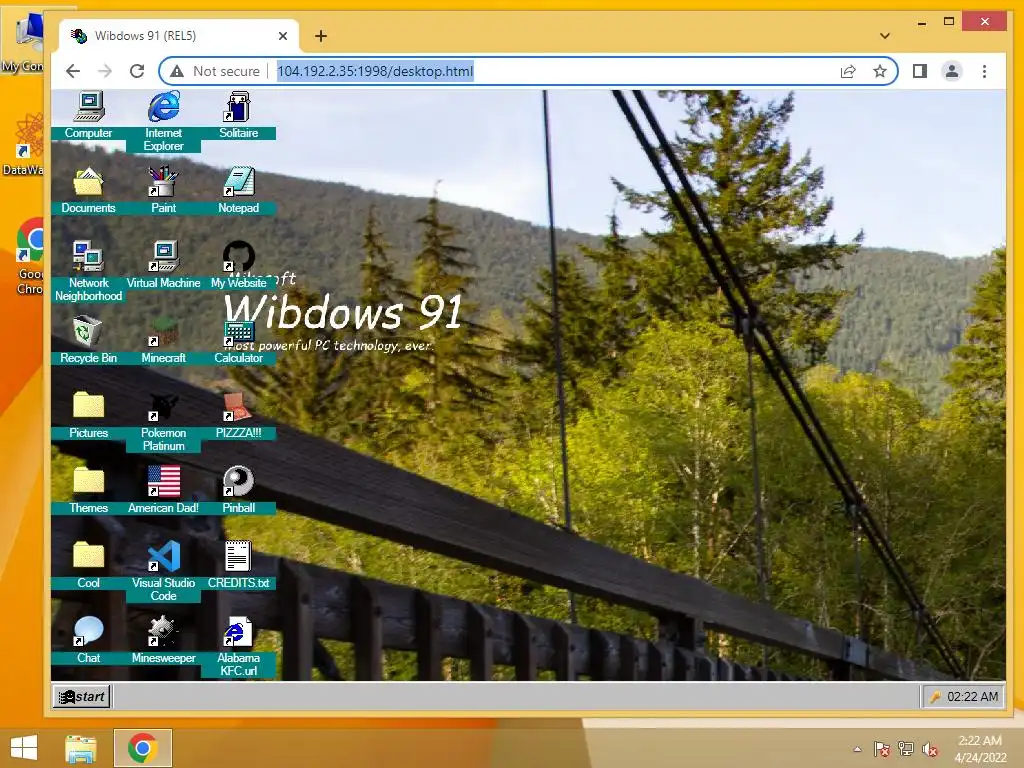Expand the tab search chevron
1024x768 pixels.
[x=885, y=36]
